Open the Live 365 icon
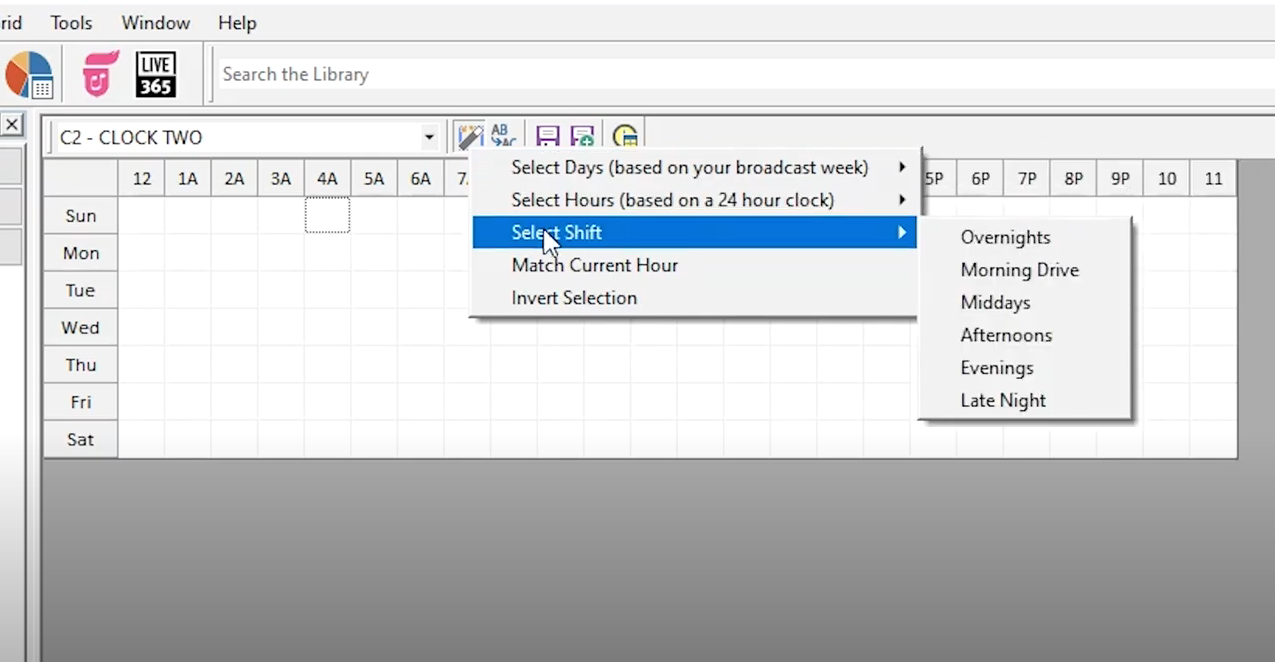This screenshot has height=662, width=1275. click(x=156, y=74)
